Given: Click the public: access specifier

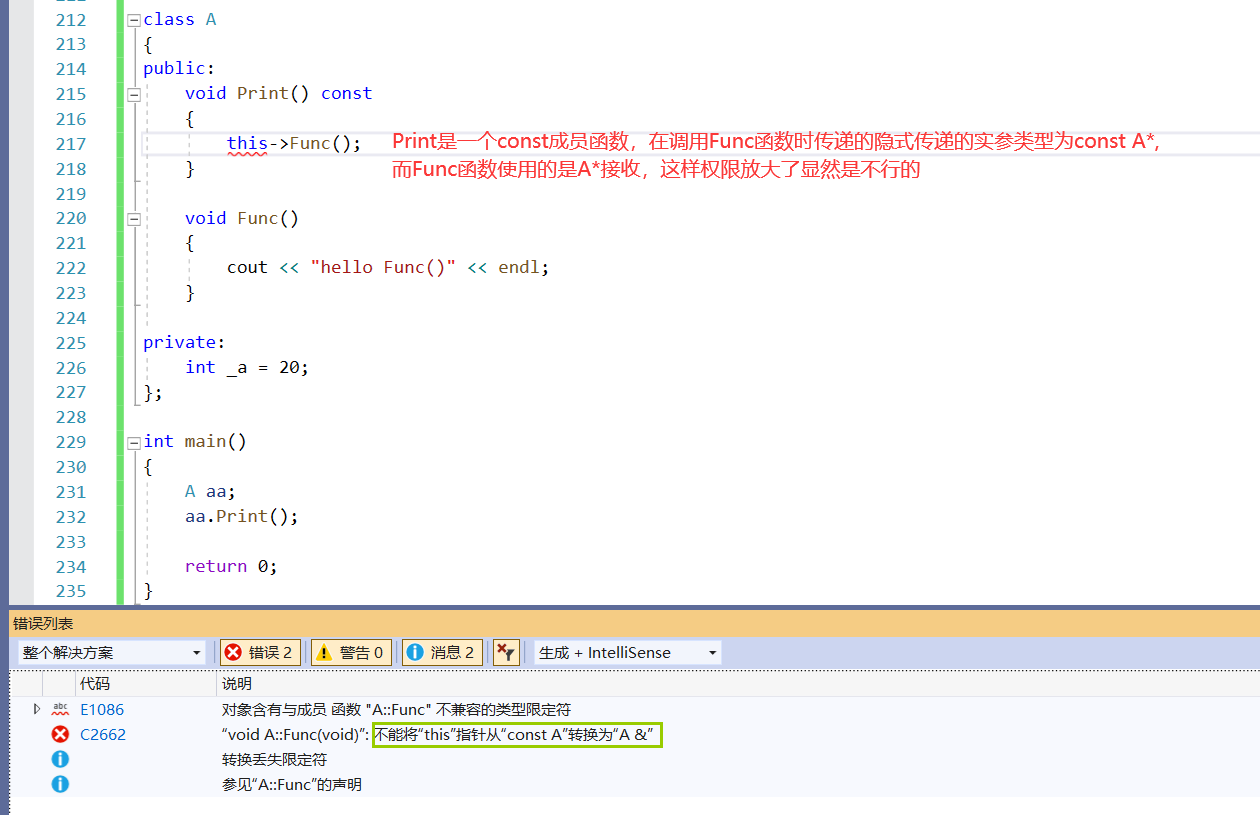Looking at the screenshot, I should [179, 68].
